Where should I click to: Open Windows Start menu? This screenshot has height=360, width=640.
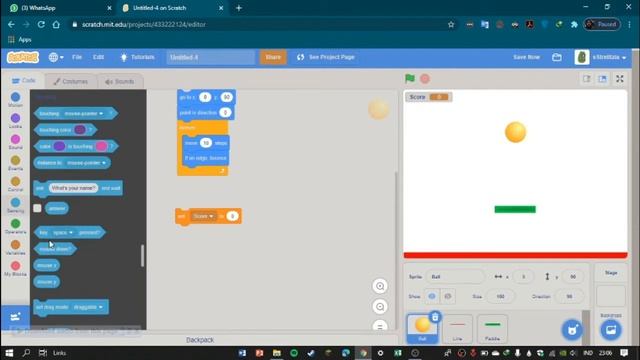tap(9, 353)
